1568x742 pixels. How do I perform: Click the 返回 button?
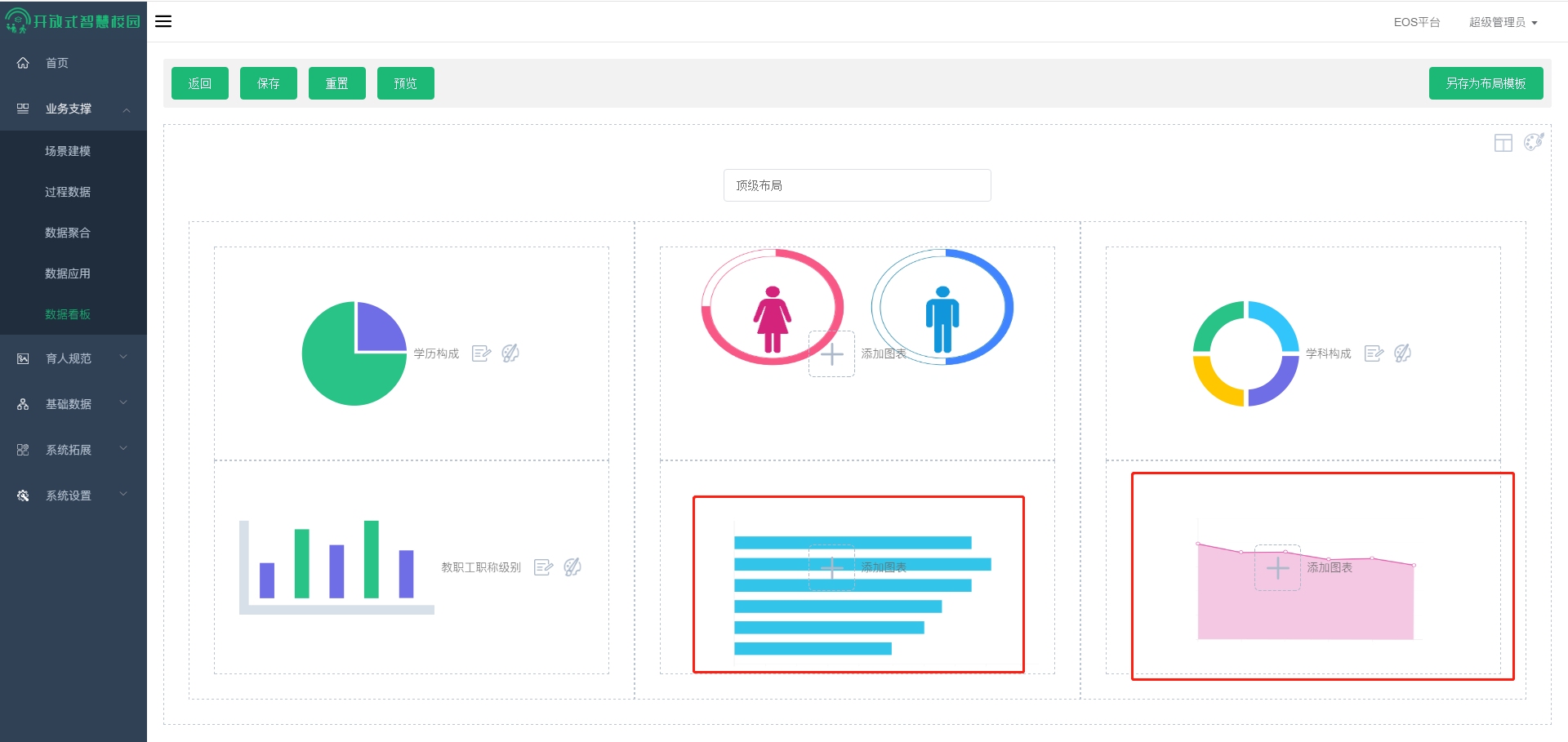pos(200,83)
